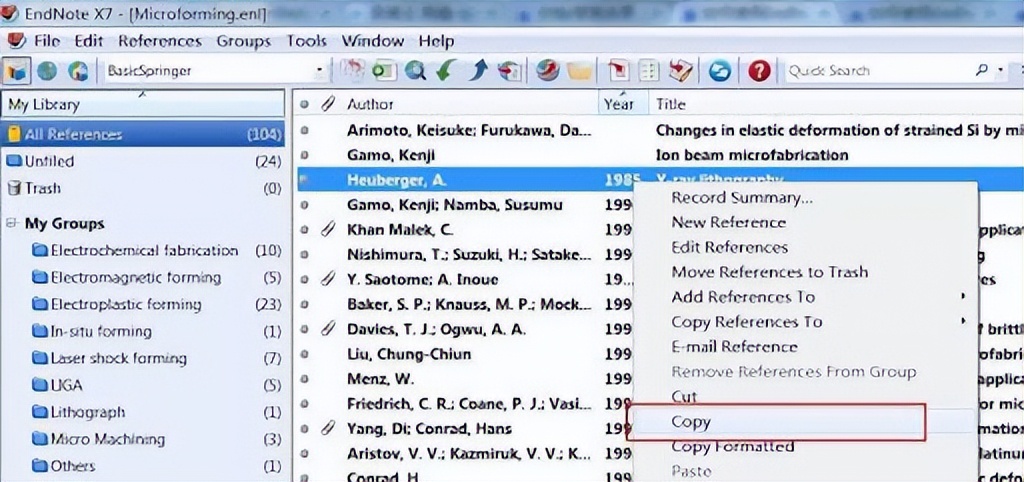Image resolution: width=1024 pixels, height=482 pixels.
Task: Click the Format Bibliography toolbar icon
Action: pyautogui.click(x=648, y=71)
